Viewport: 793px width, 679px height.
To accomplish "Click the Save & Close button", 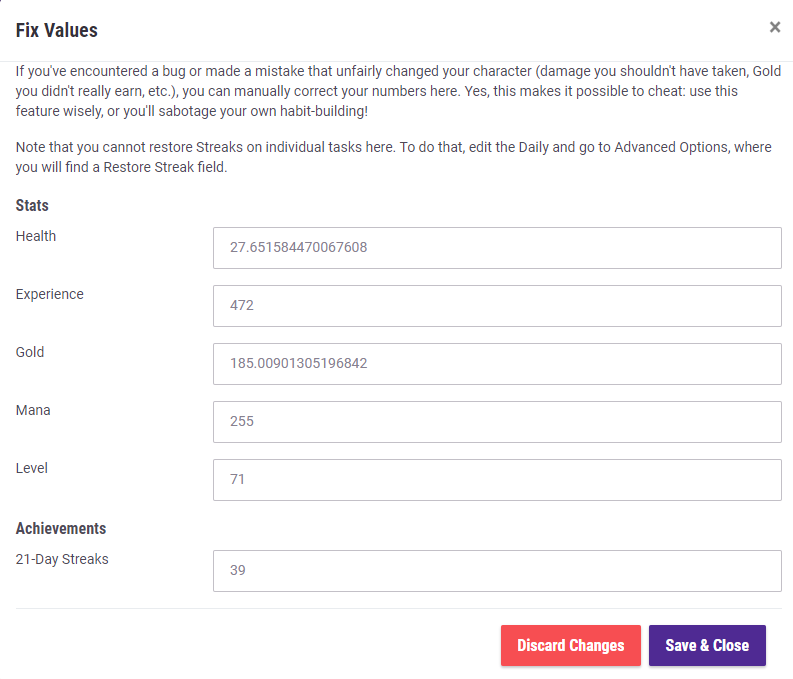I will pyautogui.click(x=707, y=646).
